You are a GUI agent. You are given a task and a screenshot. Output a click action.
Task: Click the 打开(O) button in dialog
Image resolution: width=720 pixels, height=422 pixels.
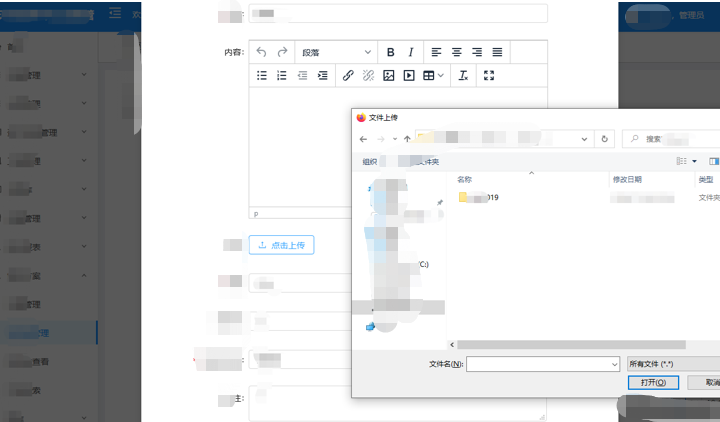pyautogui.click(x=653, y=382)
